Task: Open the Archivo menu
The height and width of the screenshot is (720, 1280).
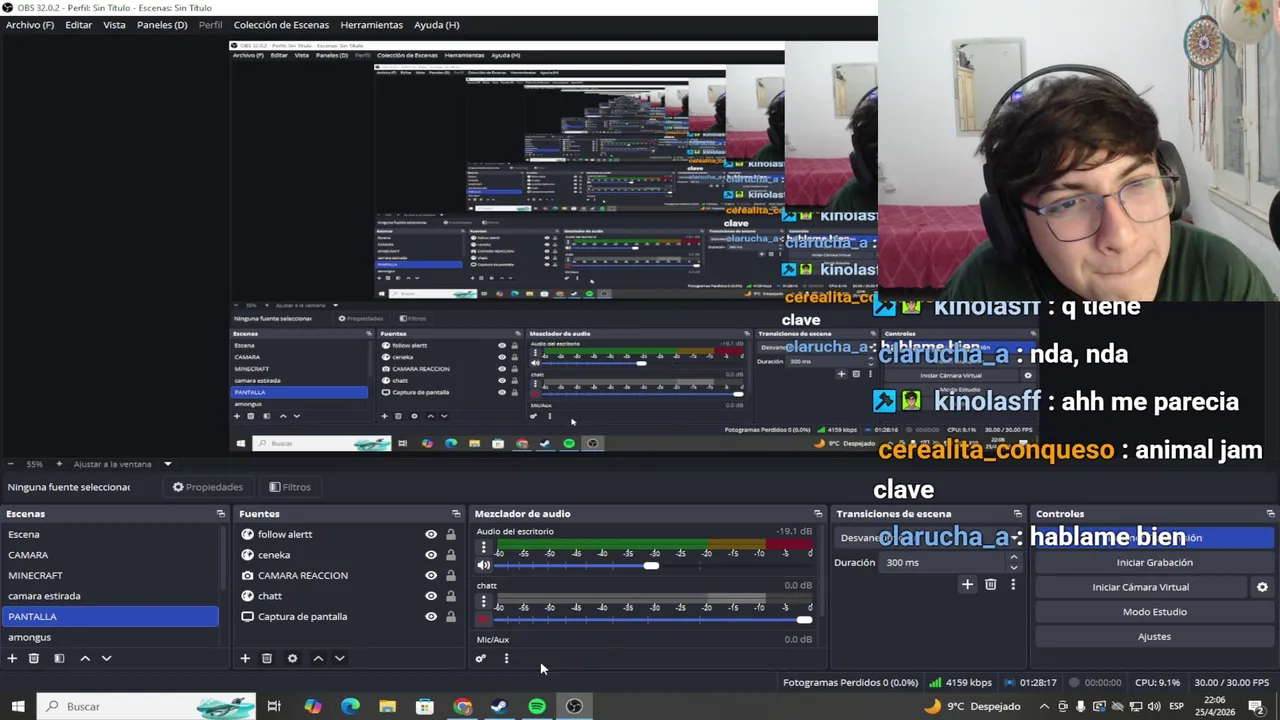Action: pyautogui.click(x=30, y=24)
